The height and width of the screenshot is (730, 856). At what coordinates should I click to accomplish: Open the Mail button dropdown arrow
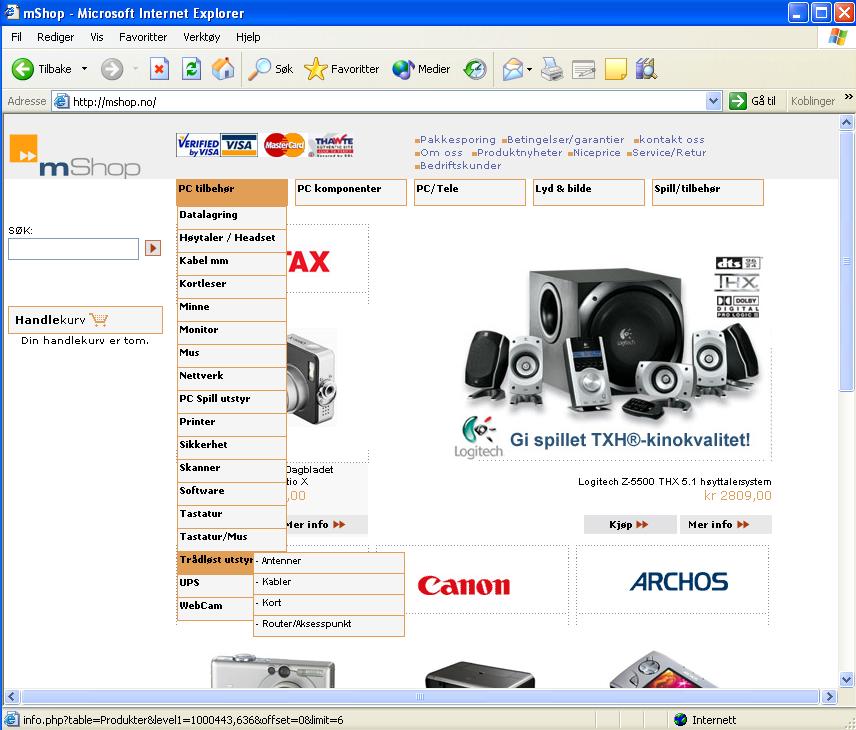tap(530, 69)
